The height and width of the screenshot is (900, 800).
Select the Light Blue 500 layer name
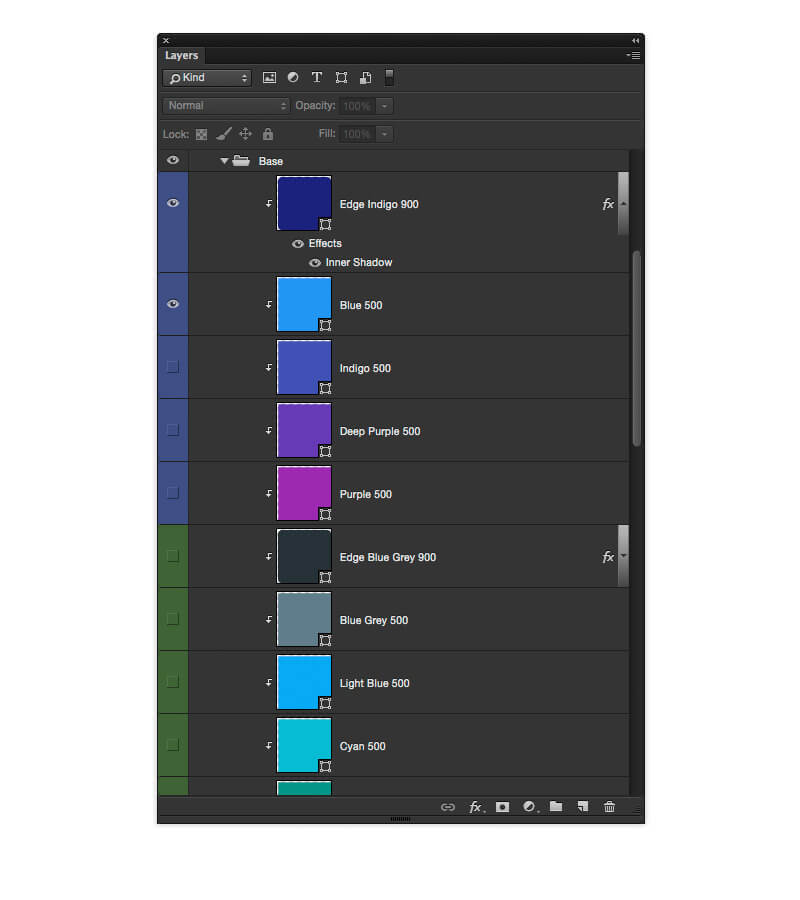(374, 684)
